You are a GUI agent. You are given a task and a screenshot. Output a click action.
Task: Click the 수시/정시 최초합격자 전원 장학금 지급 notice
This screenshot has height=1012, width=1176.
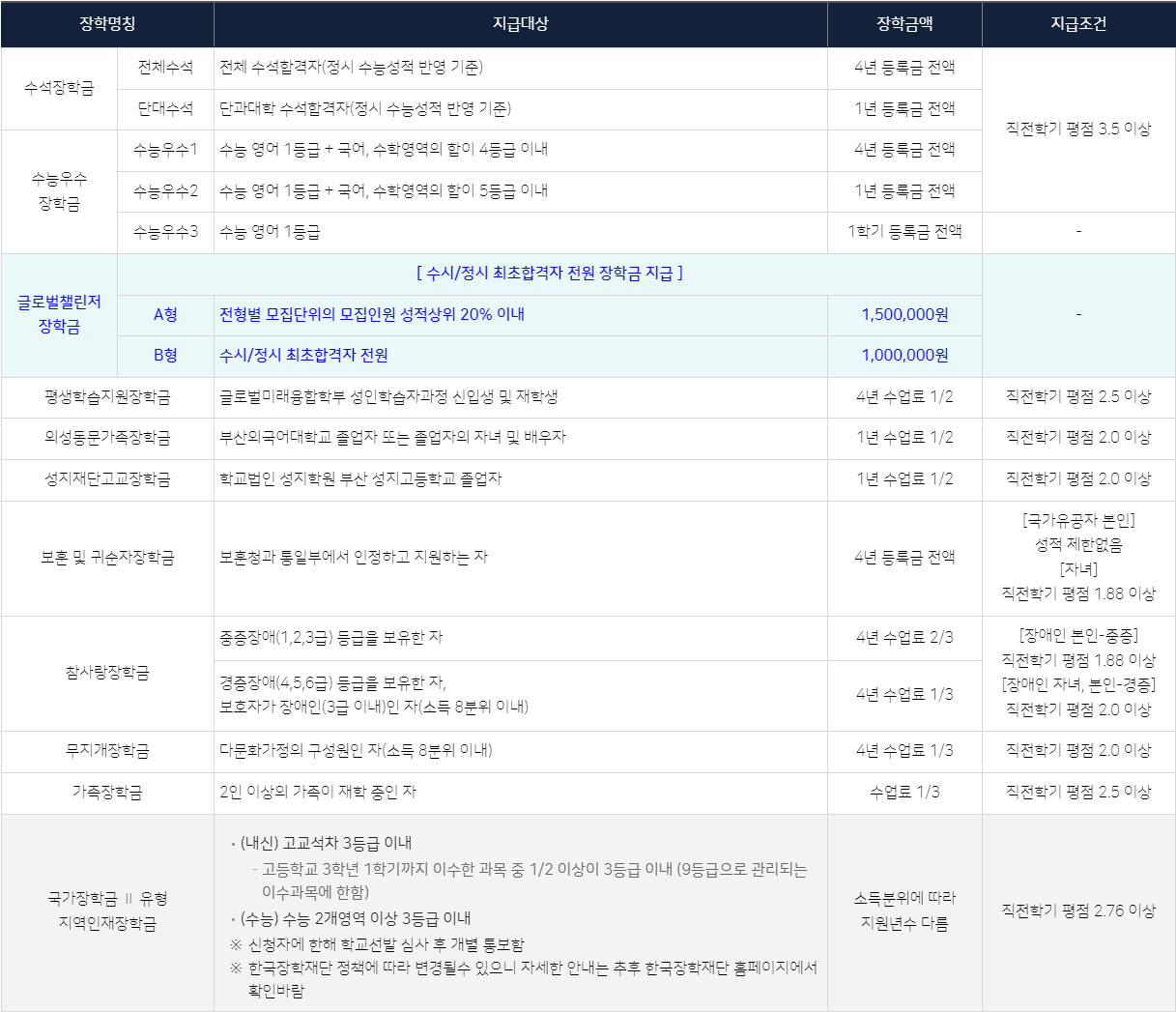(x=549, y=274)
